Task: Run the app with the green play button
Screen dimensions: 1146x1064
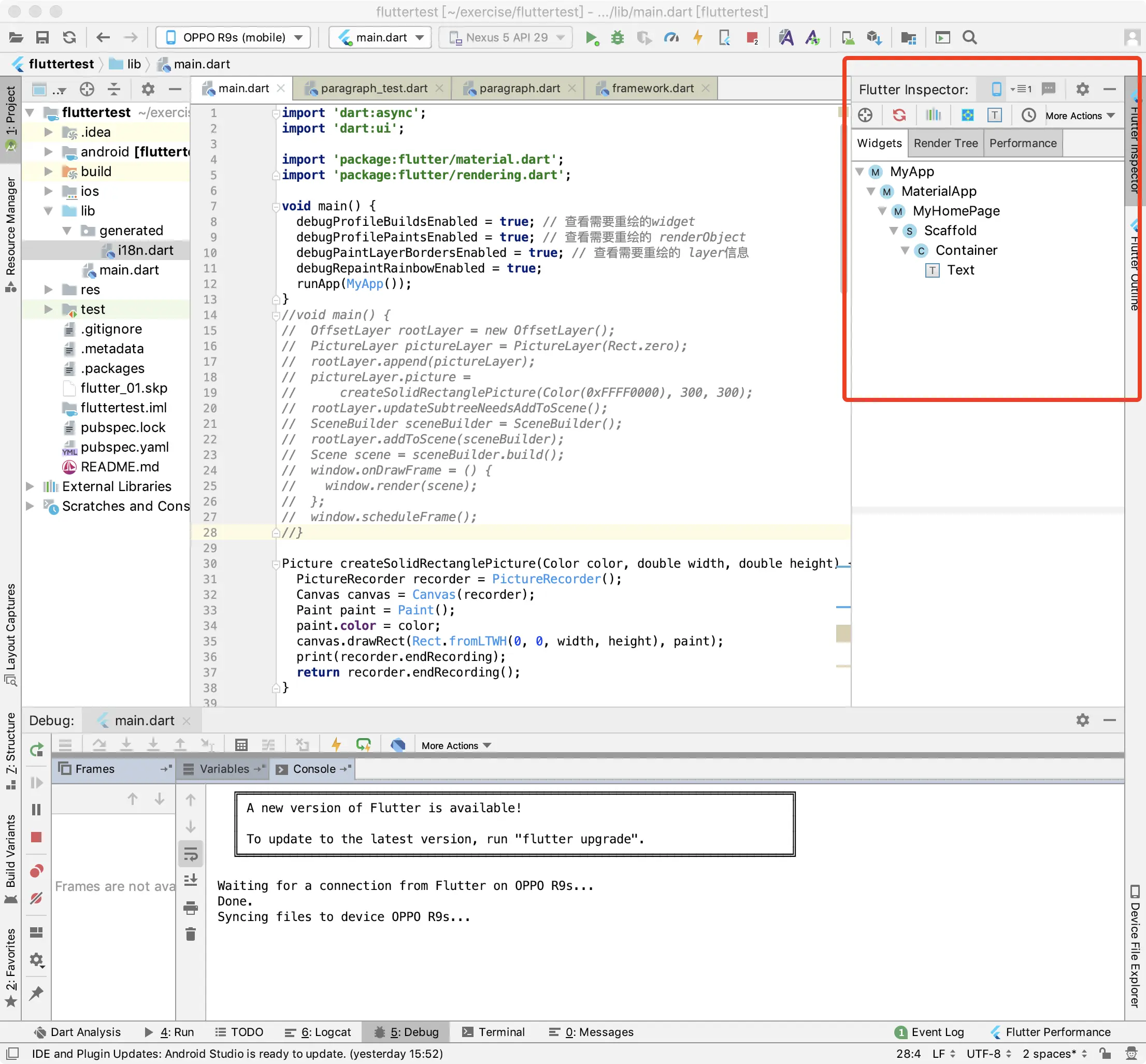Action: (592, 38)
